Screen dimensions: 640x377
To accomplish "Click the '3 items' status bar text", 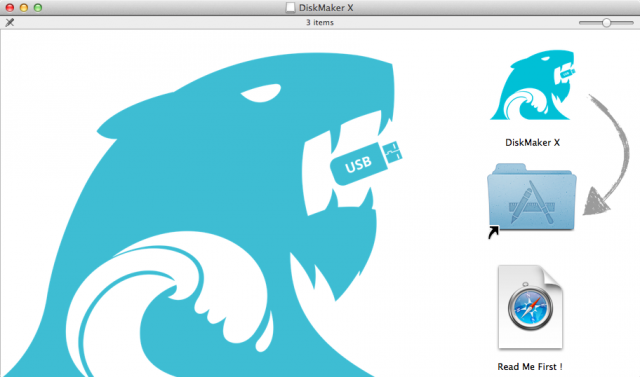I will [320, 22].
